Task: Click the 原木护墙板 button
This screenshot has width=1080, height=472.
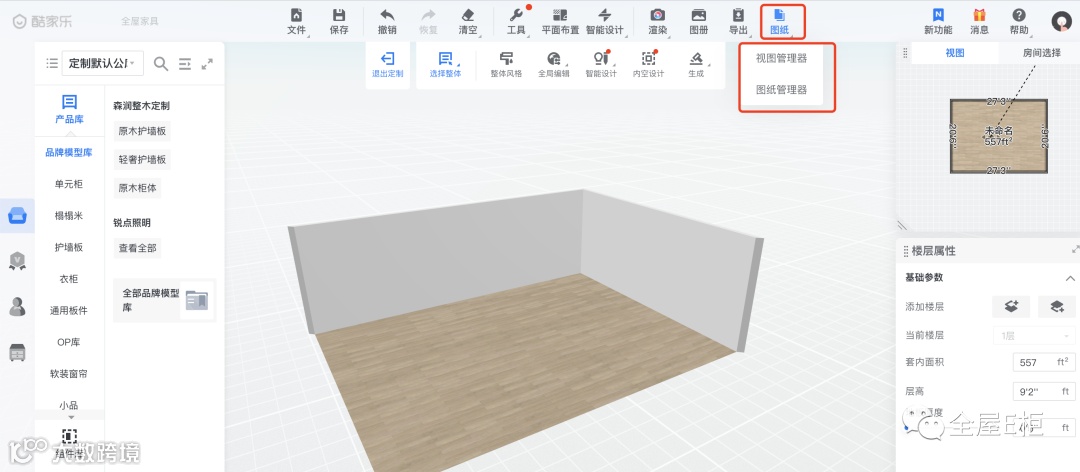Action: [142, 131]
